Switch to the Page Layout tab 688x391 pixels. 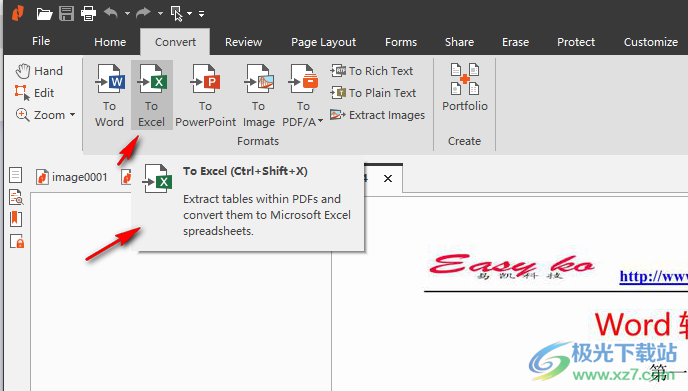323,42
